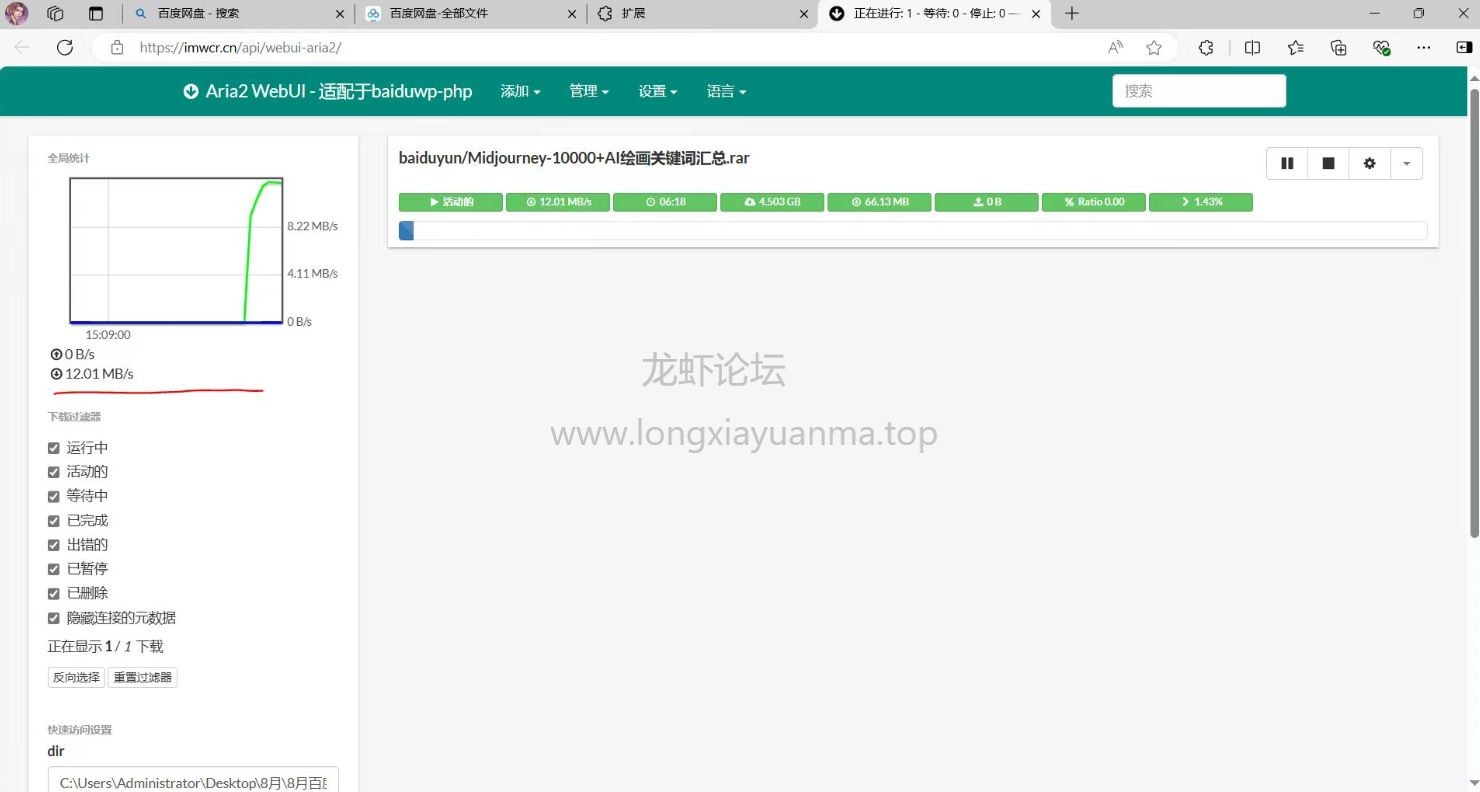Image resolution: width=1480 pixels, height=792 pixels.
Task: Click the 12.01 MB/s speed badge
Action: point(558,202)
